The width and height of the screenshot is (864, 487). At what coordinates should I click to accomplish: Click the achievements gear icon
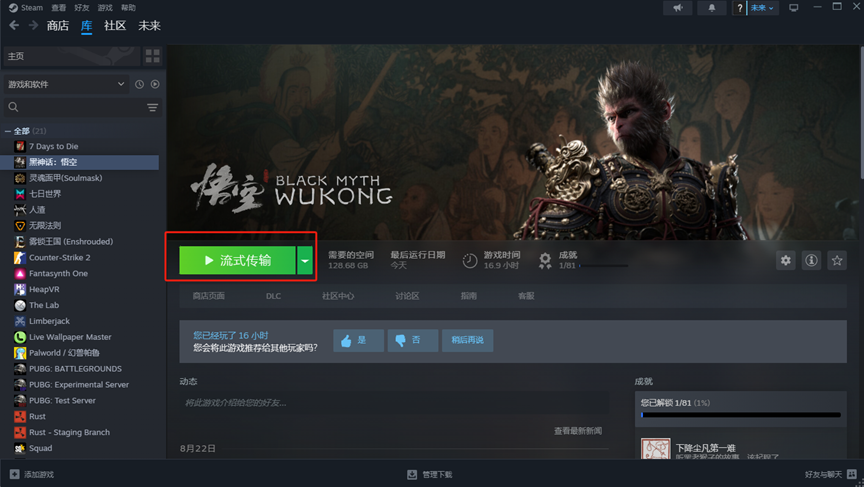click(545, 261)
